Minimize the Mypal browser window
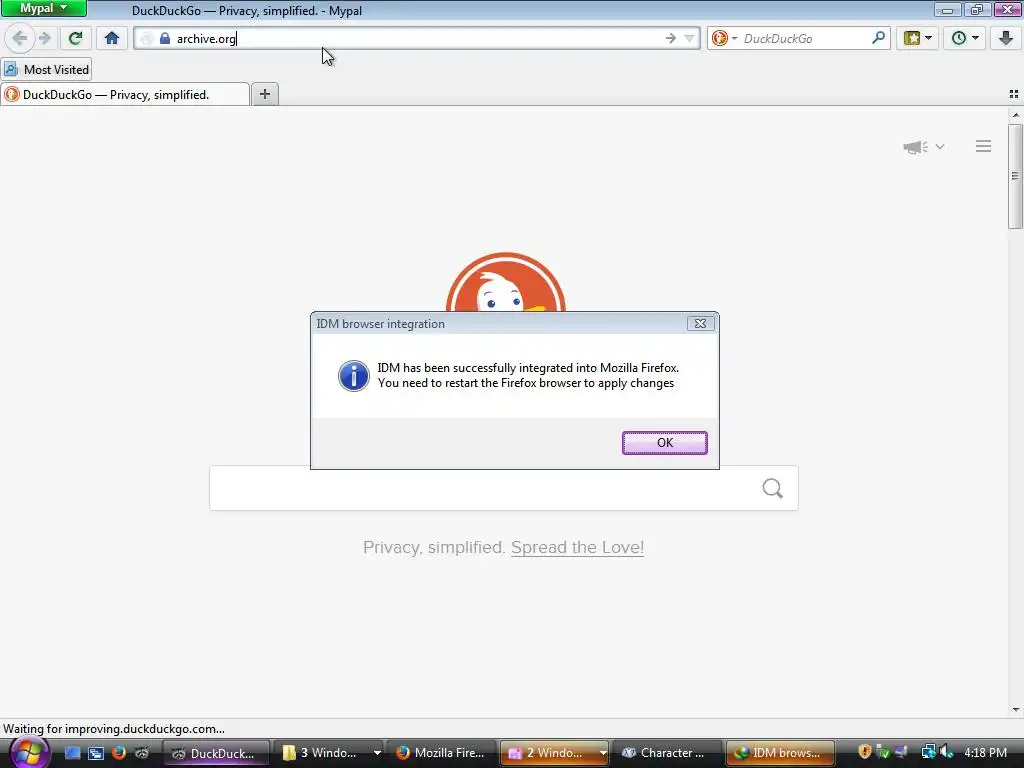Image resolution: width=1024 pixels, height=768 pixels. coord(947,9)
